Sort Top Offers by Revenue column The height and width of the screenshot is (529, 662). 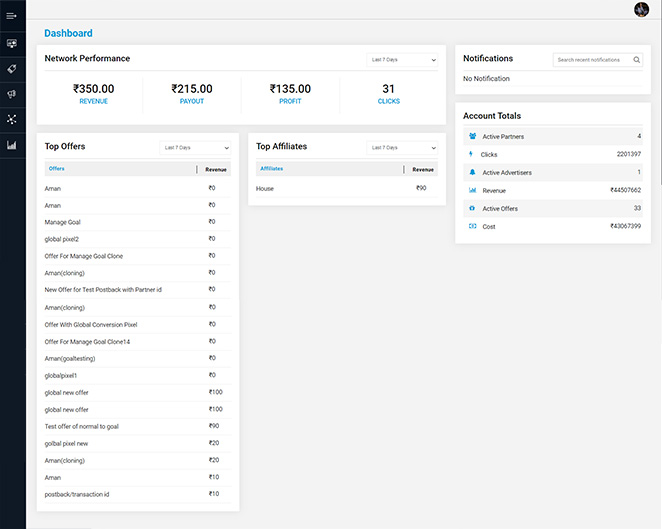pos(216,169)
